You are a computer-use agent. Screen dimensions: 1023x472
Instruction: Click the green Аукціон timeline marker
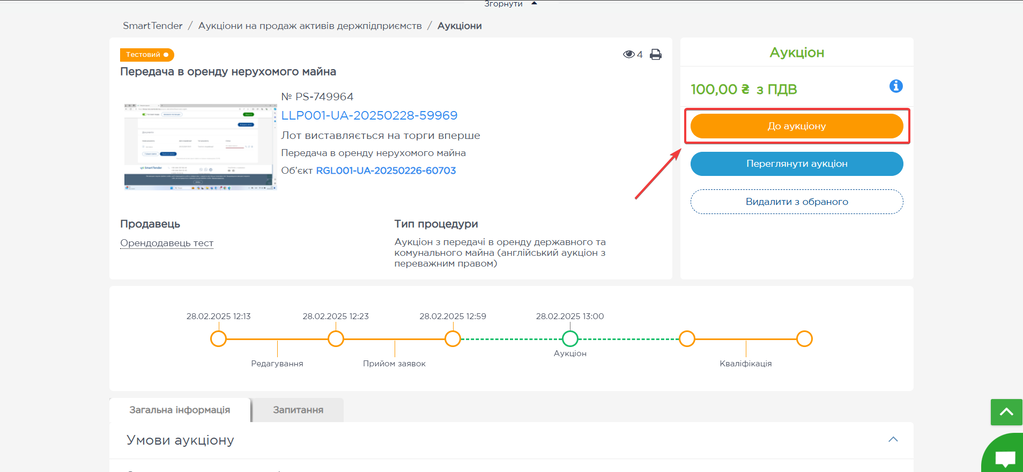[570, 339]
